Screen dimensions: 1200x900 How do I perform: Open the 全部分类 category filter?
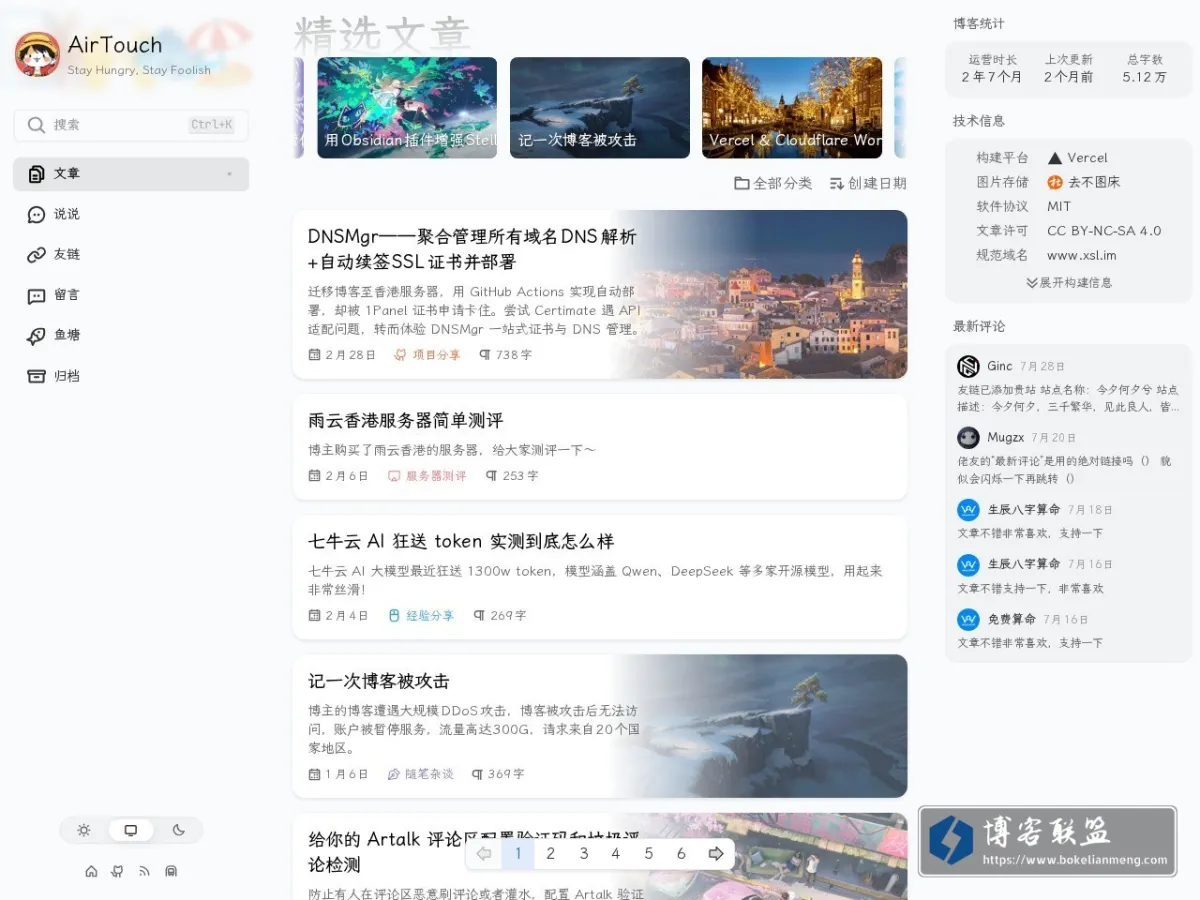click(x=773, y=183)
